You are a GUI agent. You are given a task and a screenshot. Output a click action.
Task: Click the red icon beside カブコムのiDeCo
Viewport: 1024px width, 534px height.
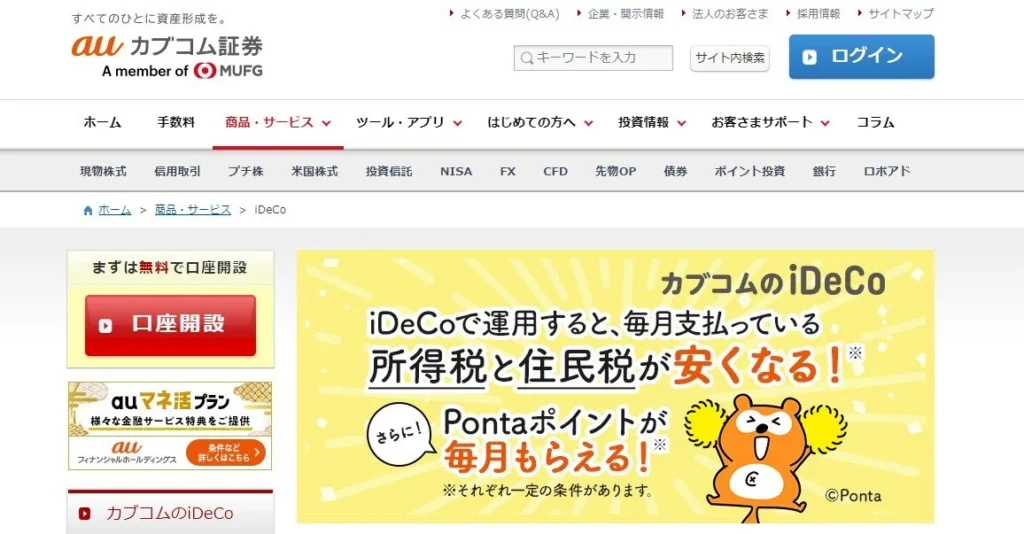tap(85, 514)
